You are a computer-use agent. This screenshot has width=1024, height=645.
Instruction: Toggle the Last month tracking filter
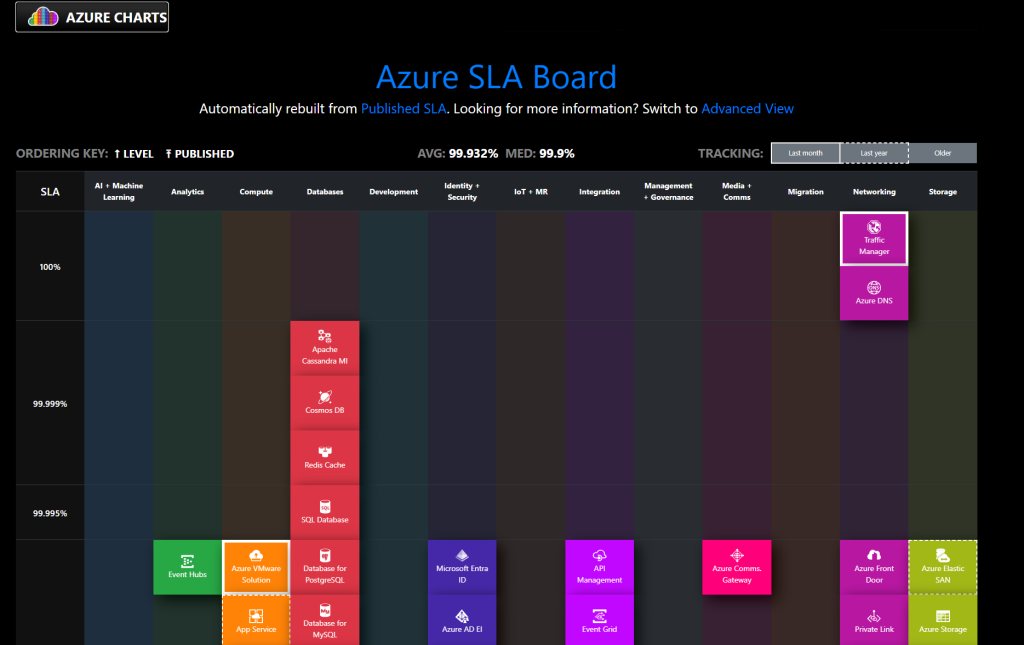[805, 153]
